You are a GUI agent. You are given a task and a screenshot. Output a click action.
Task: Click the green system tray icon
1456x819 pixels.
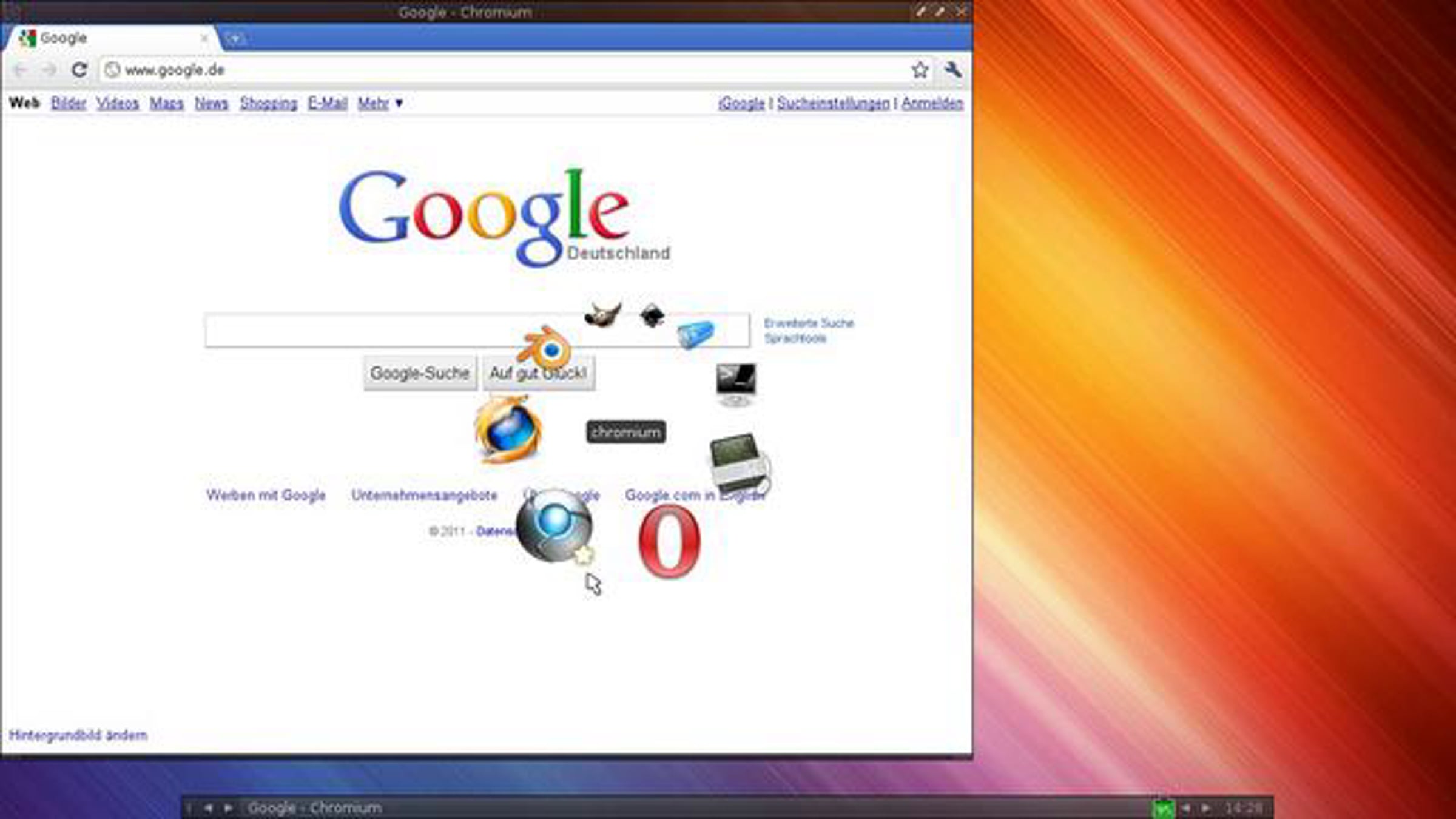tap(1163, 808)
